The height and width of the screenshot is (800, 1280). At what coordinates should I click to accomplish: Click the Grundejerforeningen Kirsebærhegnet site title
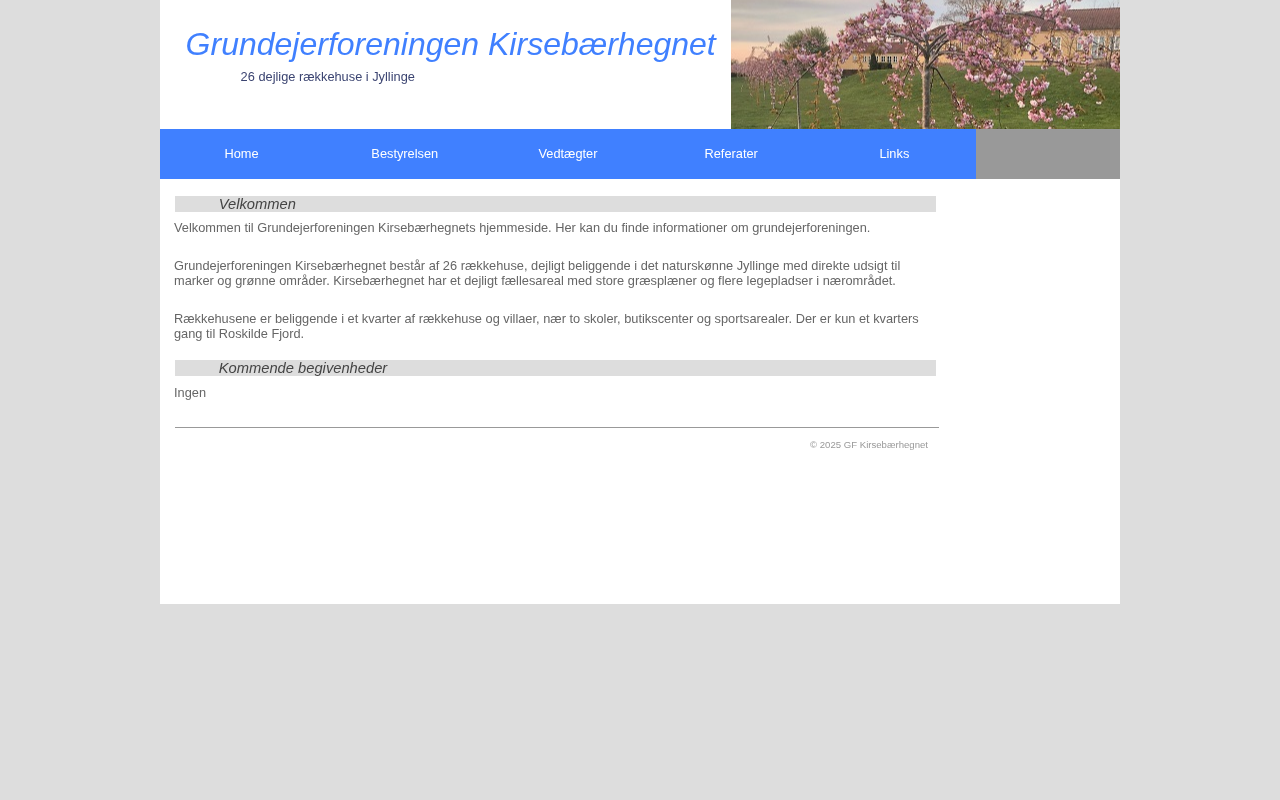[450, 45]
